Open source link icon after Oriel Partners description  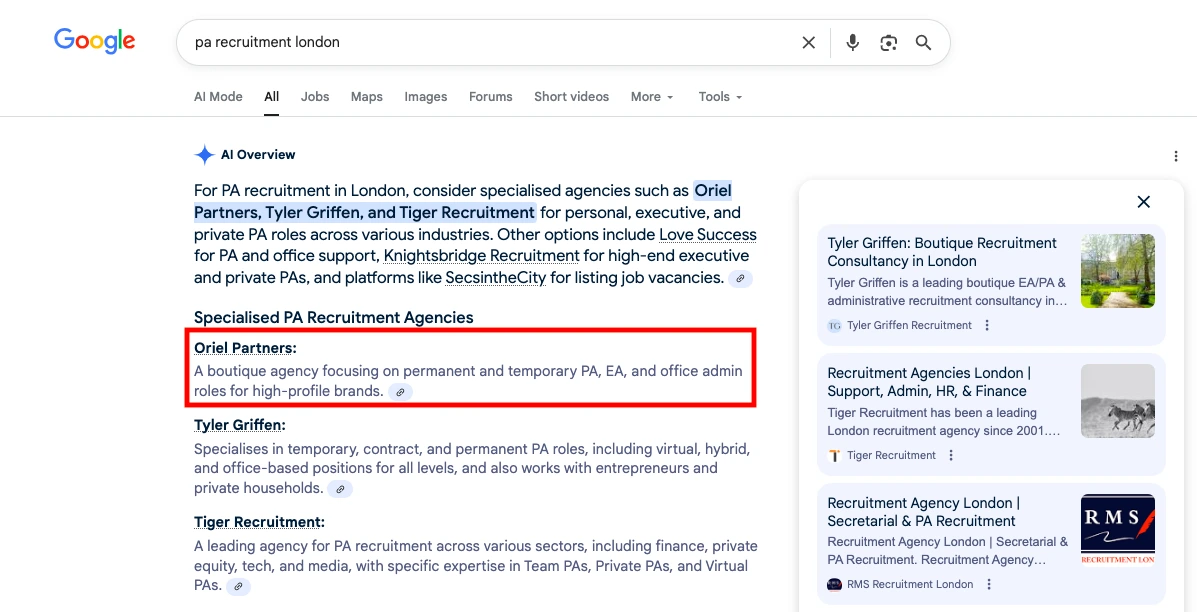pos(400,392)
